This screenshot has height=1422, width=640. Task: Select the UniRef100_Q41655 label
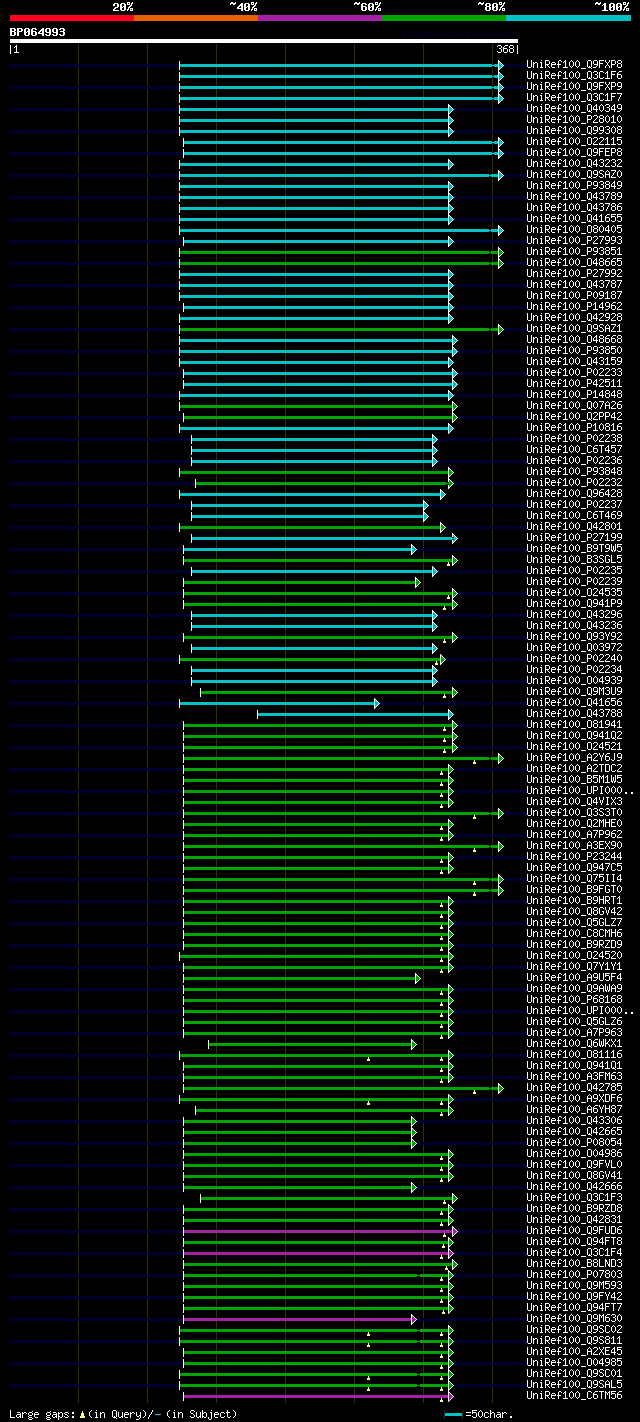574,218
